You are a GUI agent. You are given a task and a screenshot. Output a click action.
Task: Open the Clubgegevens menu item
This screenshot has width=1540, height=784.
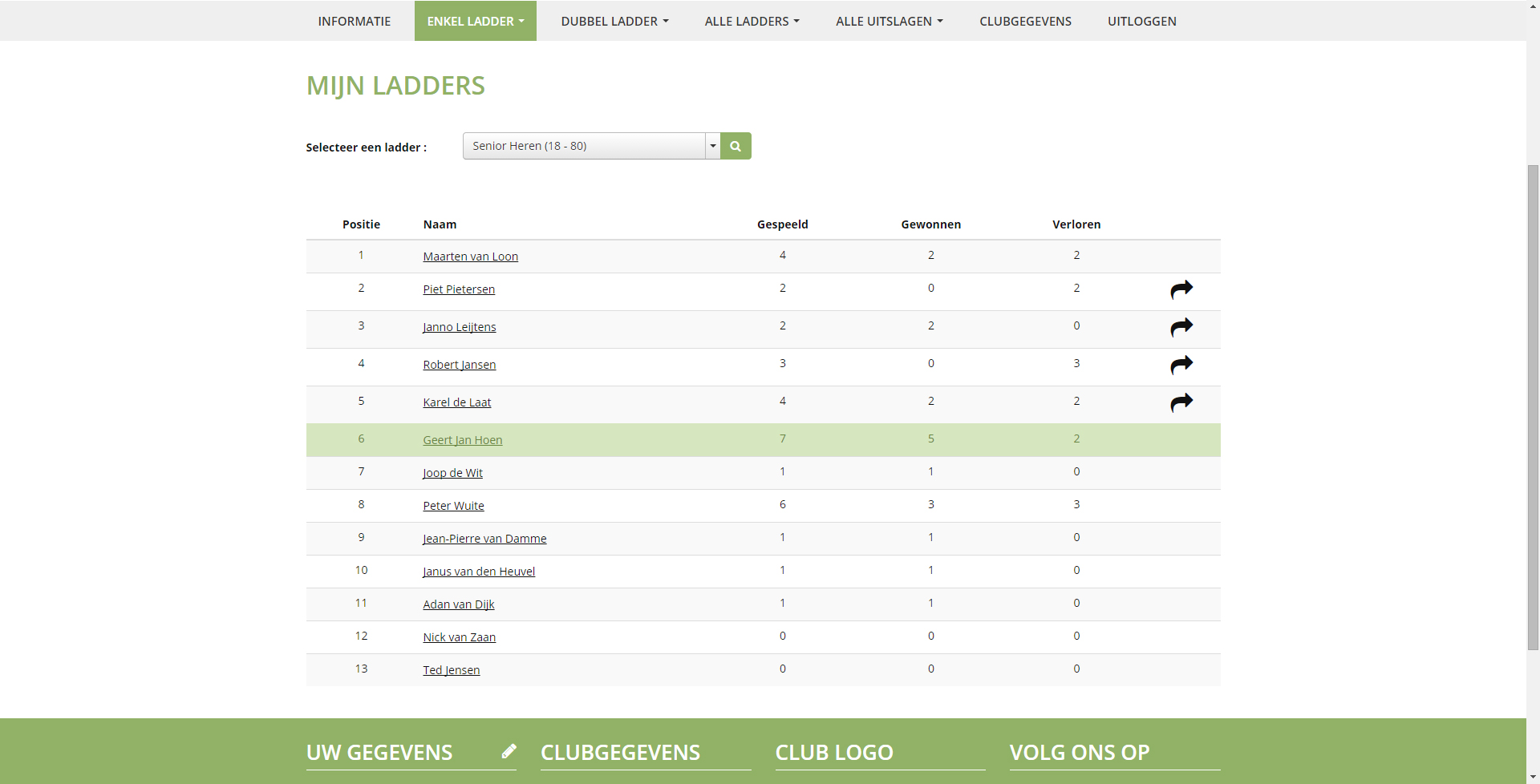1025,21
